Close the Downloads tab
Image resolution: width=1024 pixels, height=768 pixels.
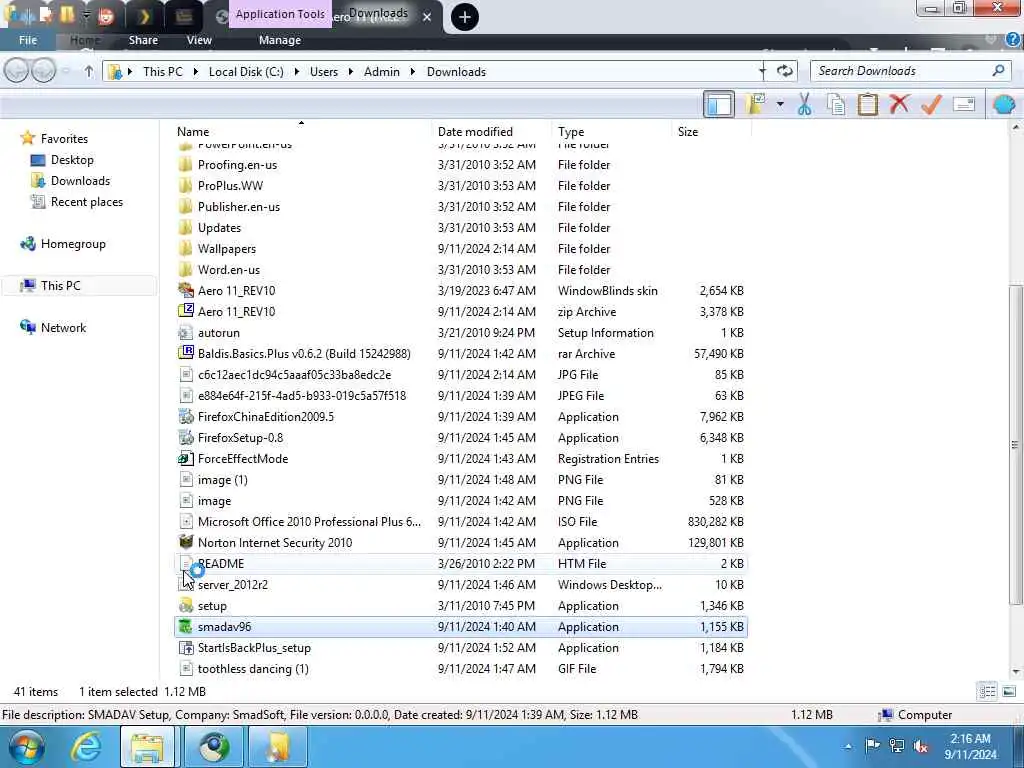tap(426, 17)
